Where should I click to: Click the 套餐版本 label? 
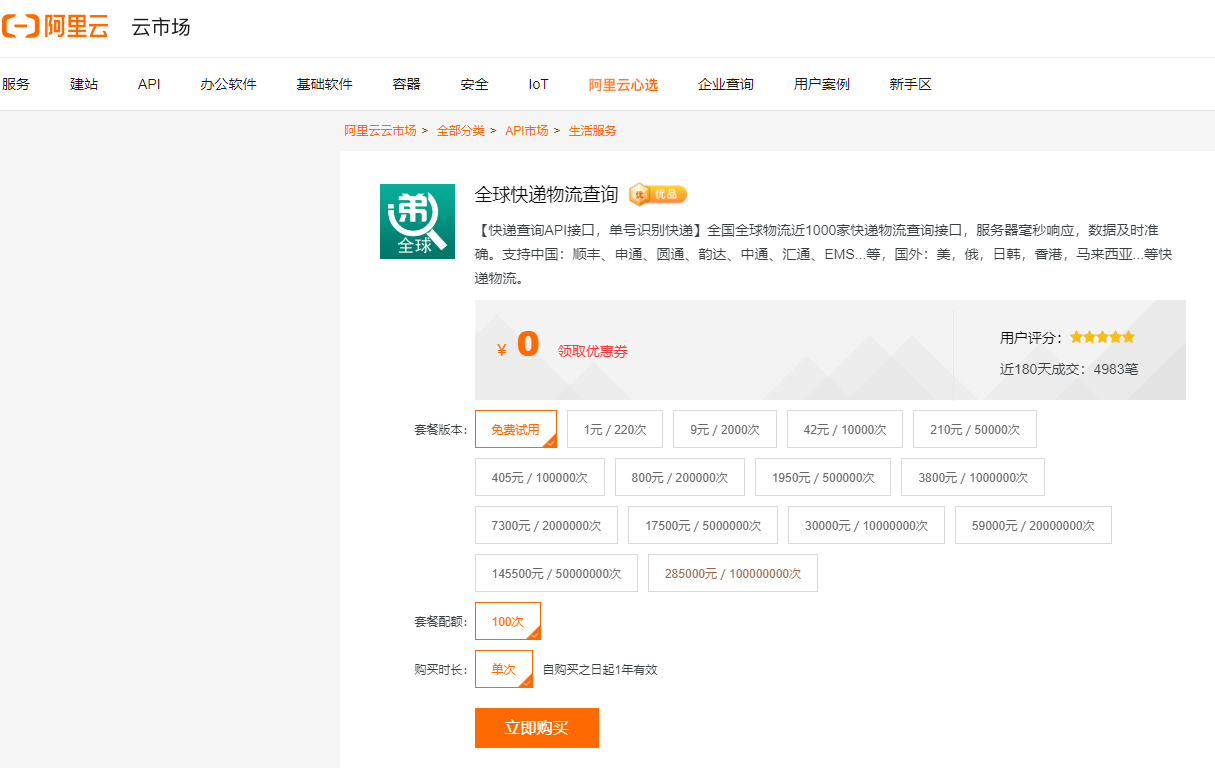click(x=441, y=430)
